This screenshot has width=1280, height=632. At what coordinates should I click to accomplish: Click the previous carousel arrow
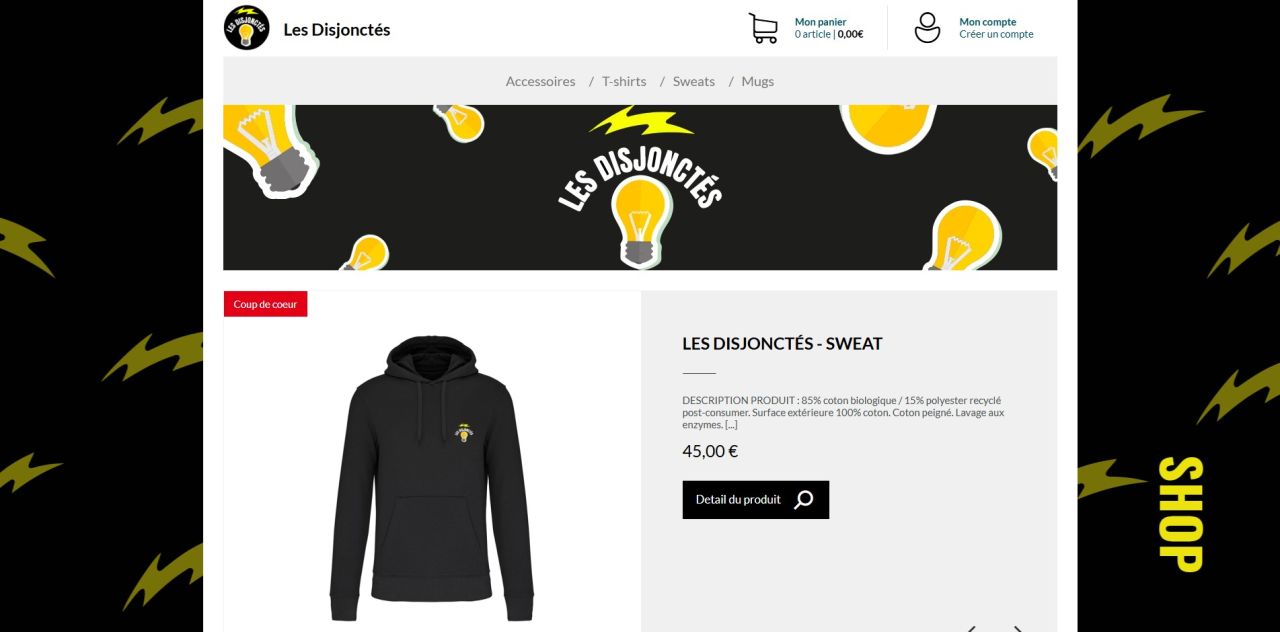(x=971, y=629)
